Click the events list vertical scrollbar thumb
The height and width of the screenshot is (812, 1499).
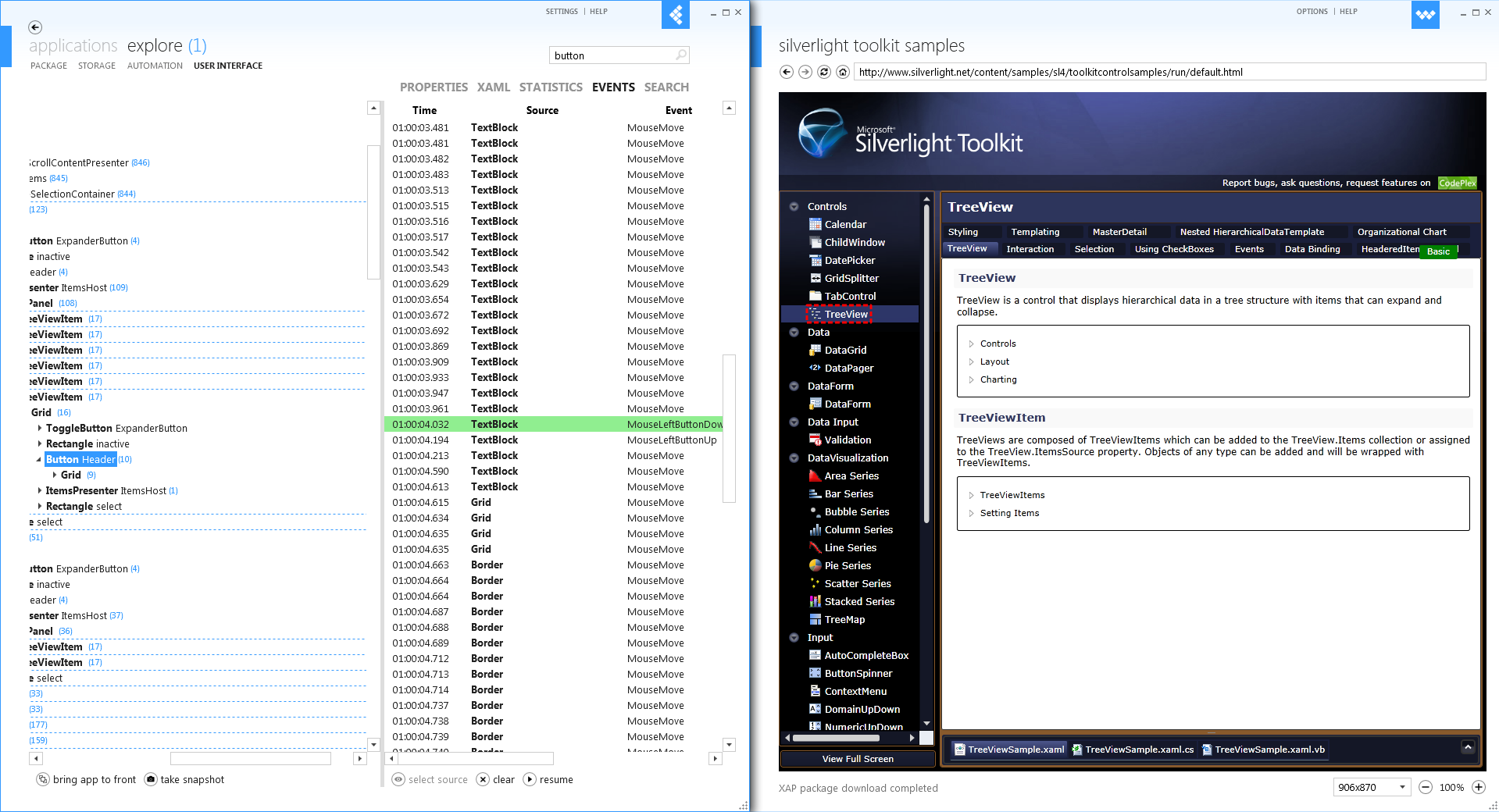tap(729, 428)
